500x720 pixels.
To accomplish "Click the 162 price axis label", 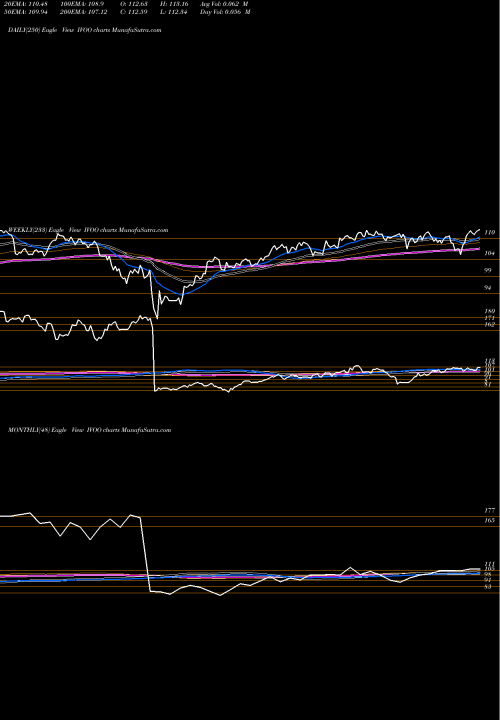I will [x=489, y=324].
